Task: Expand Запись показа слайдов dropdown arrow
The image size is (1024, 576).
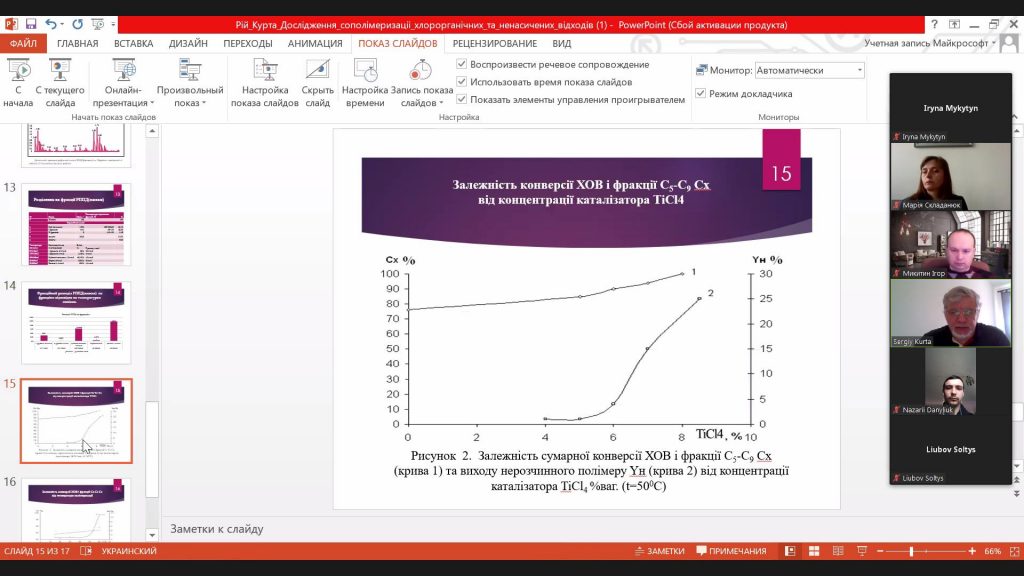Action: [x=441, y=103]
